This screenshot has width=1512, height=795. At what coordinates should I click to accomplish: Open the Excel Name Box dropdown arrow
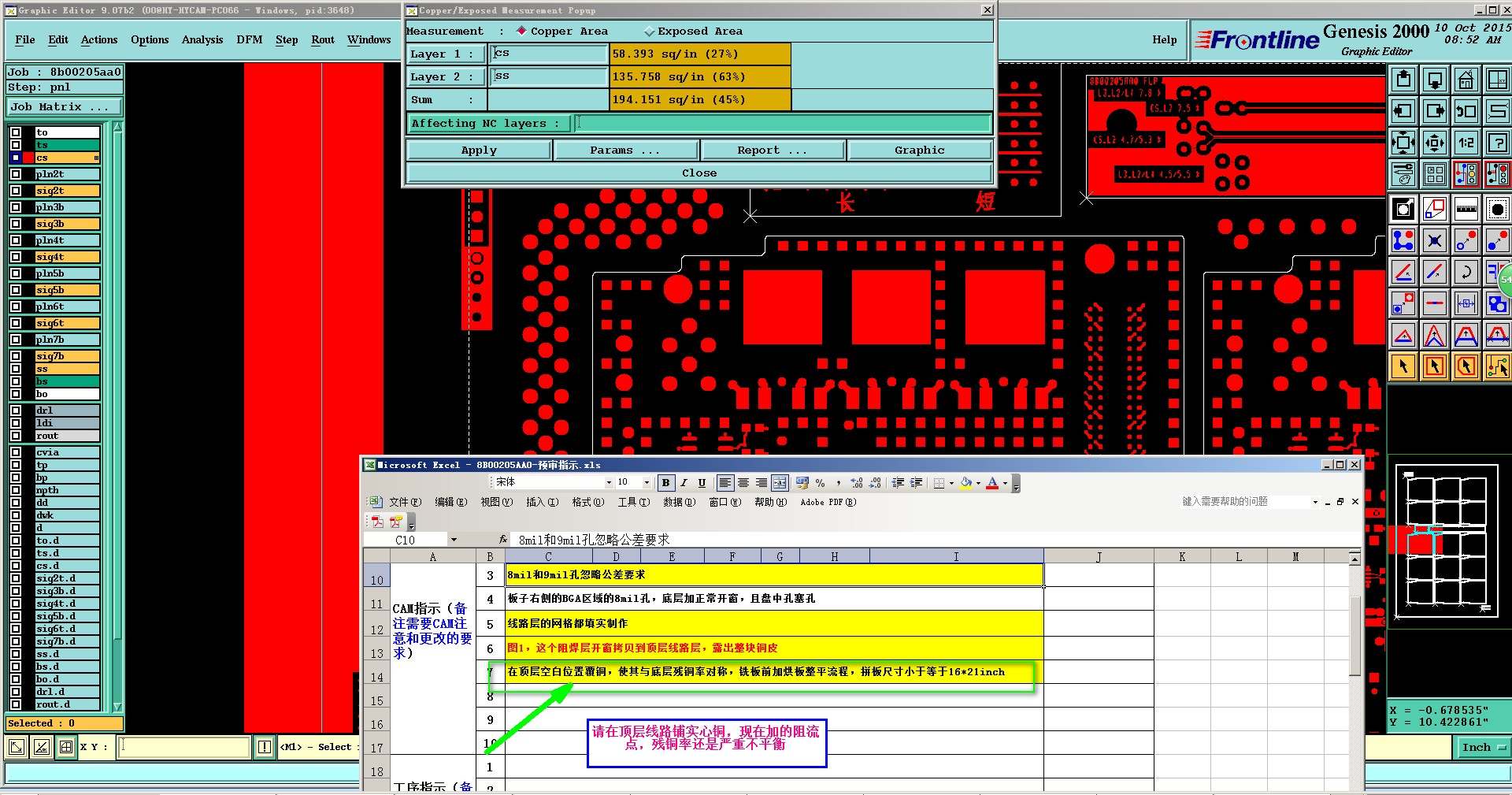[454, 540]
